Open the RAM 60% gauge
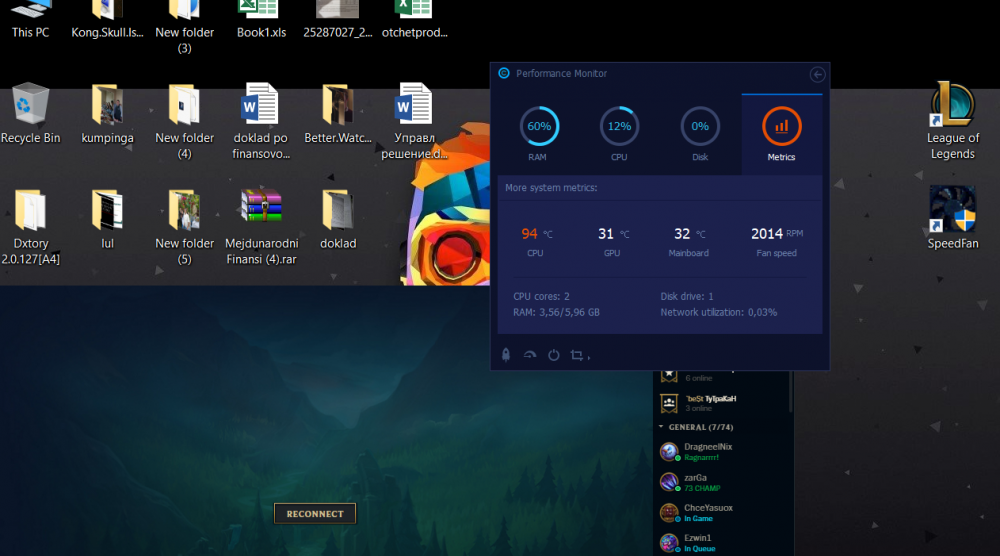 click(x=539, y=126)
